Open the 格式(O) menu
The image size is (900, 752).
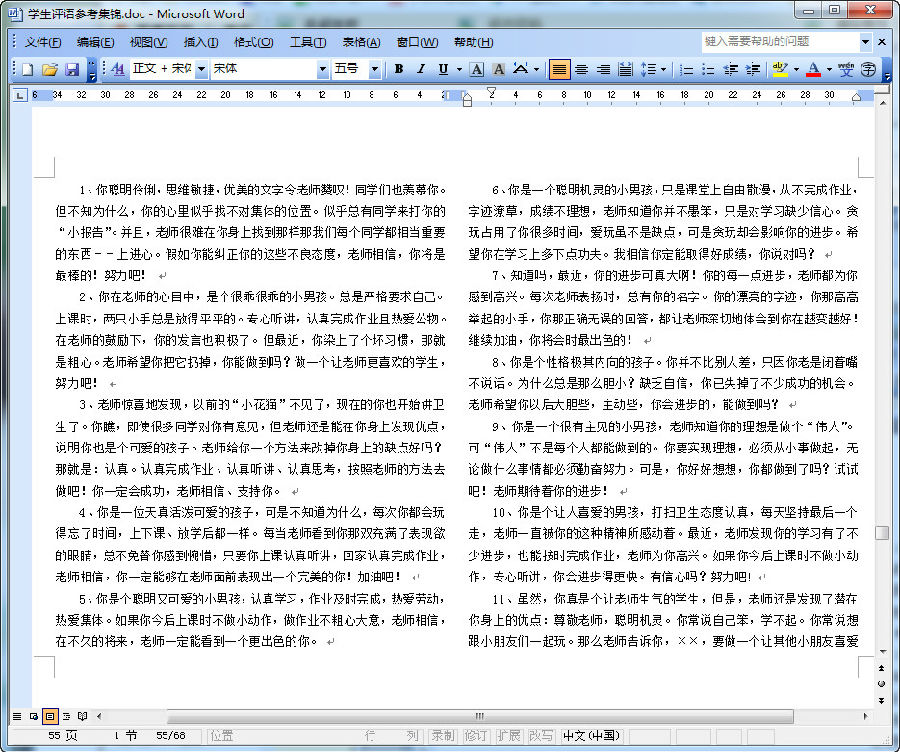pos(255,42)
